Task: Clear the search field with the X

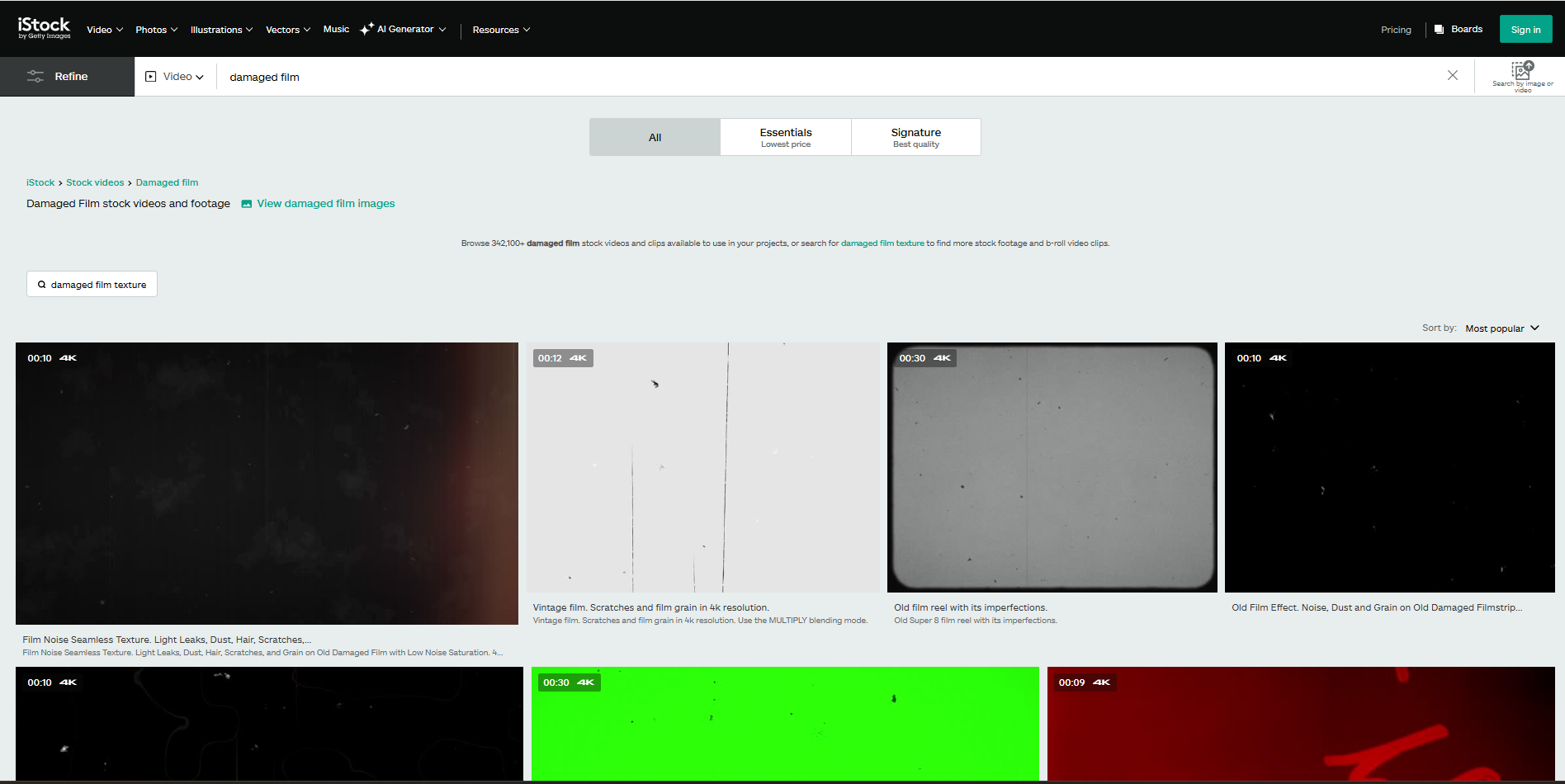Action: coord(1453,75)
